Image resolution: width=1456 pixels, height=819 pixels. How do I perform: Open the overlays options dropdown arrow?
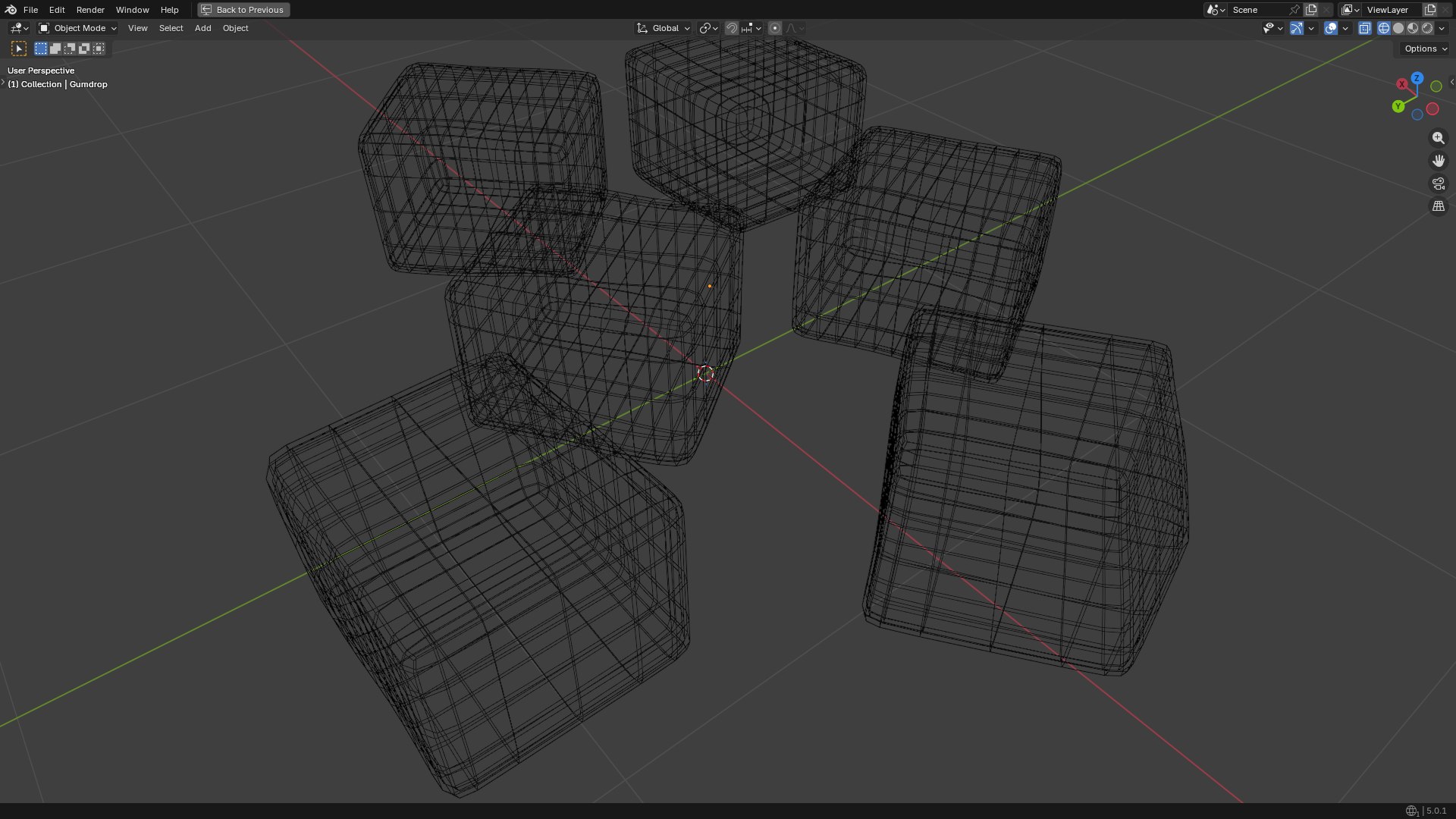[1345, 28]
